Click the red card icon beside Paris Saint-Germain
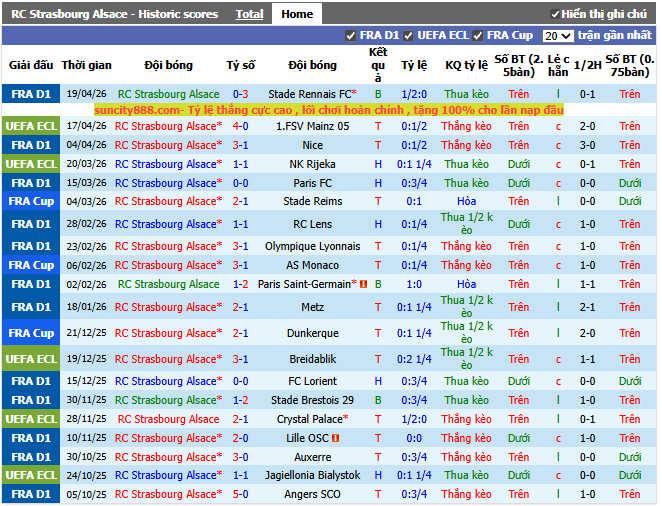The width and height of the screenshot is (662, 506). [364, 284]
